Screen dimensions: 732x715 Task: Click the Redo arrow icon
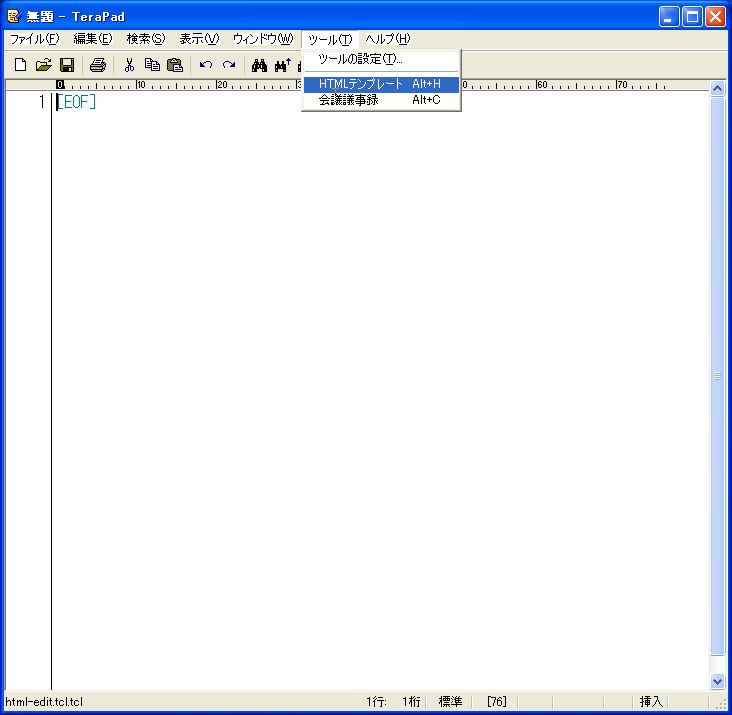229,64
